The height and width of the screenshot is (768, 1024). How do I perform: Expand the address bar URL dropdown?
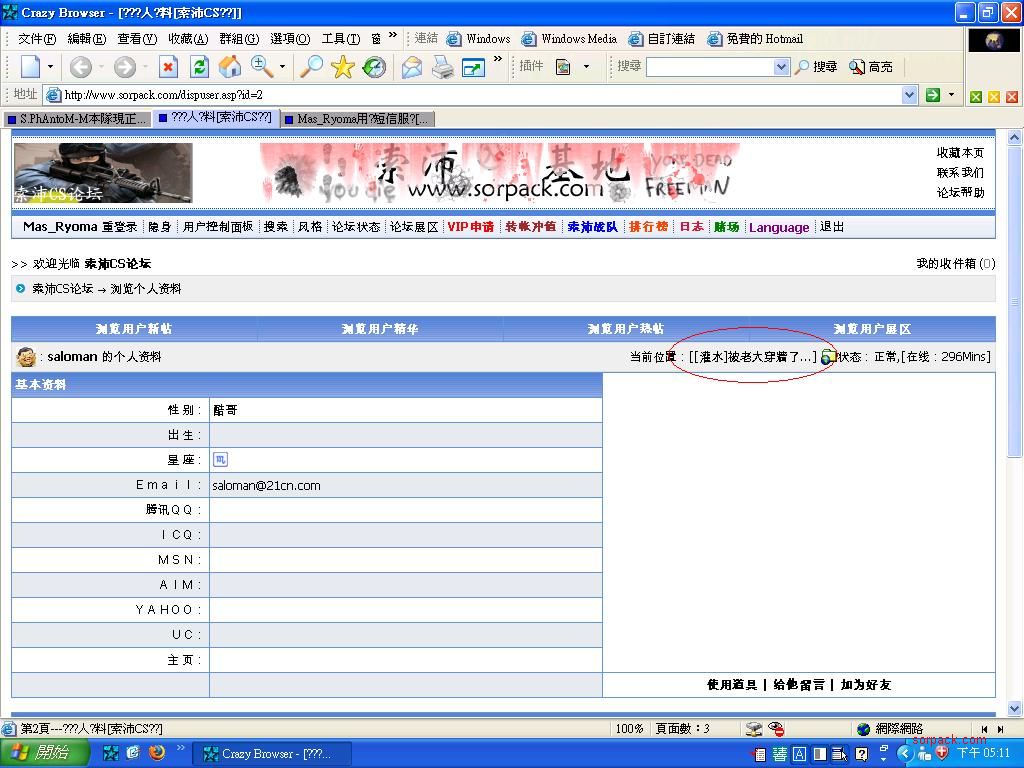tap(909, 95)
